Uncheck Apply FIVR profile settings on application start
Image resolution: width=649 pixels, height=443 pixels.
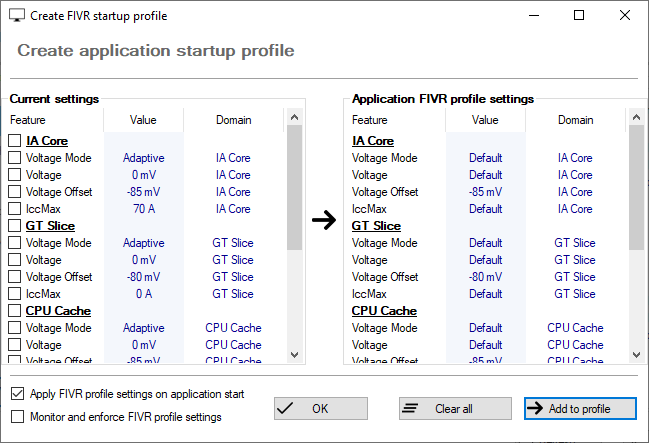(17, 394)
